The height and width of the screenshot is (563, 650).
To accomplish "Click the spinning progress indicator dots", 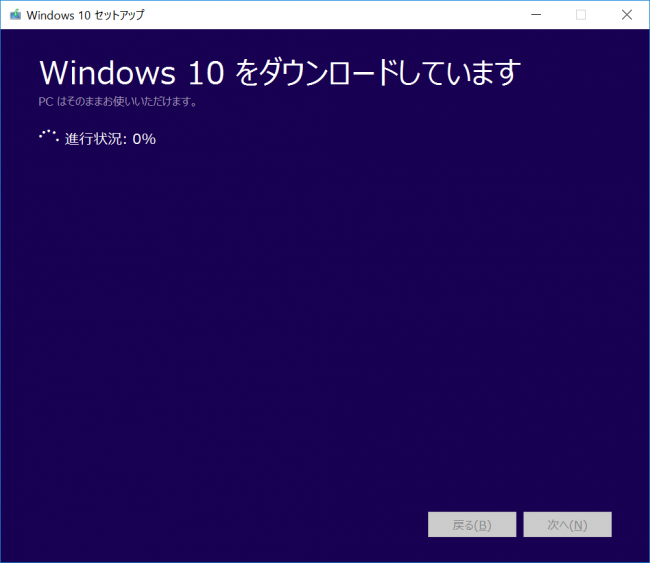I will [x=49, y=136].
